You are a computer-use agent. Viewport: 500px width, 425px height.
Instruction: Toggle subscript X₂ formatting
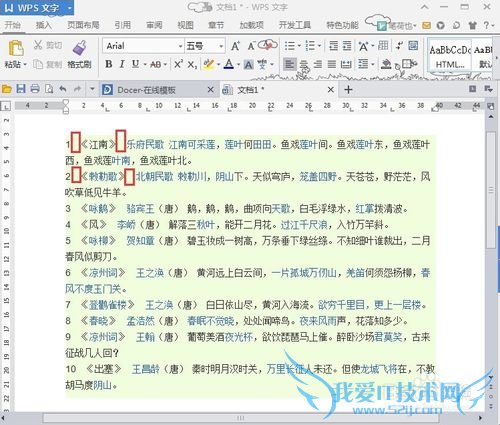click(x=192, y=64)
